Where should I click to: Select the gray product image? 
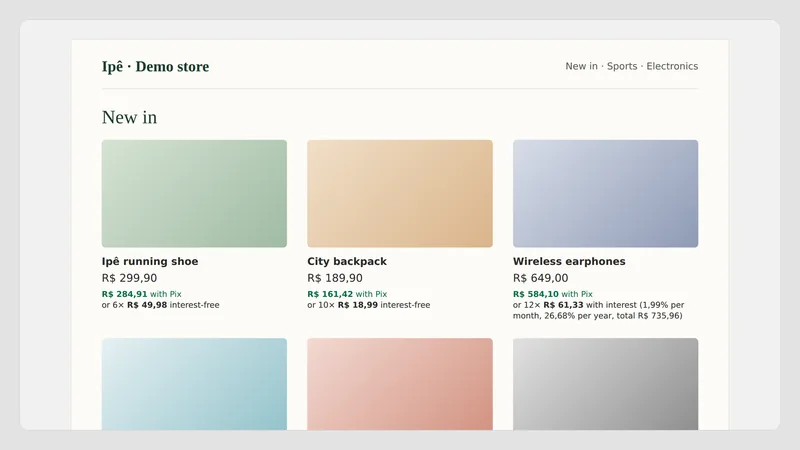pos(605,384)
